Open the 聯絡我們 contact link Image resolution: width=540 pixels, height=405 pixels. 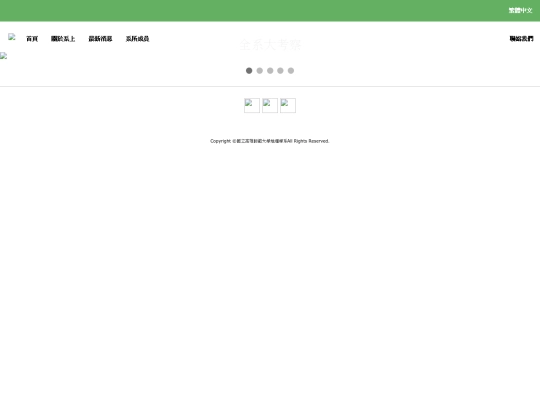point(521,39)
